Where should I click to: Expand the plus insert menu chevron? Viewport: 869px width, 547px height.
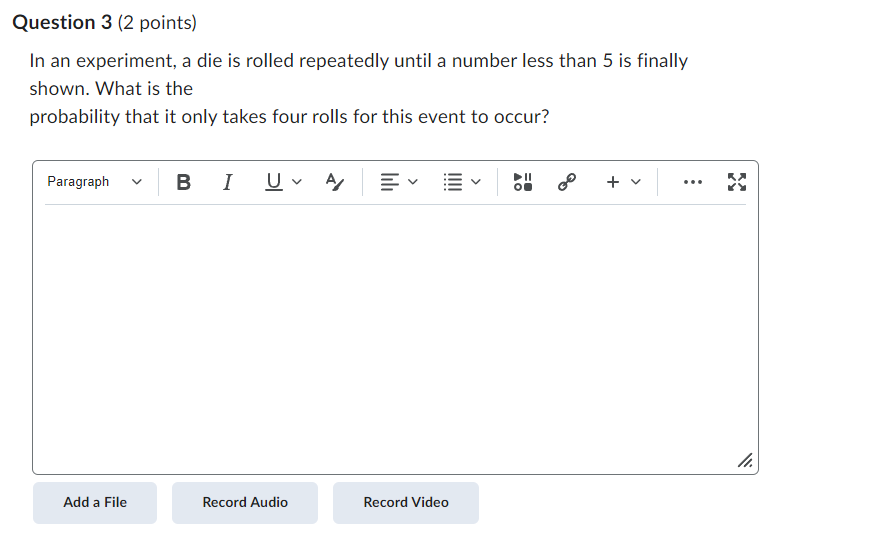click(636, 182)
